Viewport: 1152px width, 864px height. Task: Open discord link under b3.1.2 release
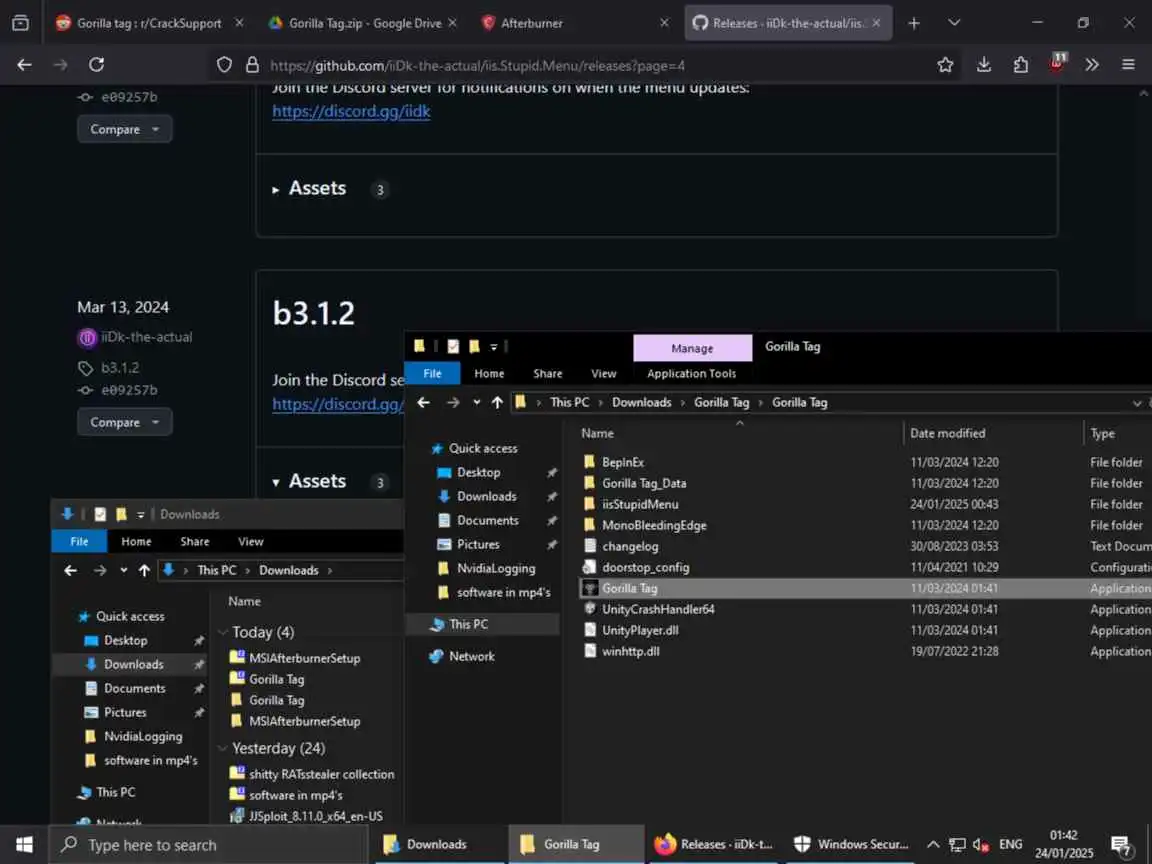tap(338, 404)
